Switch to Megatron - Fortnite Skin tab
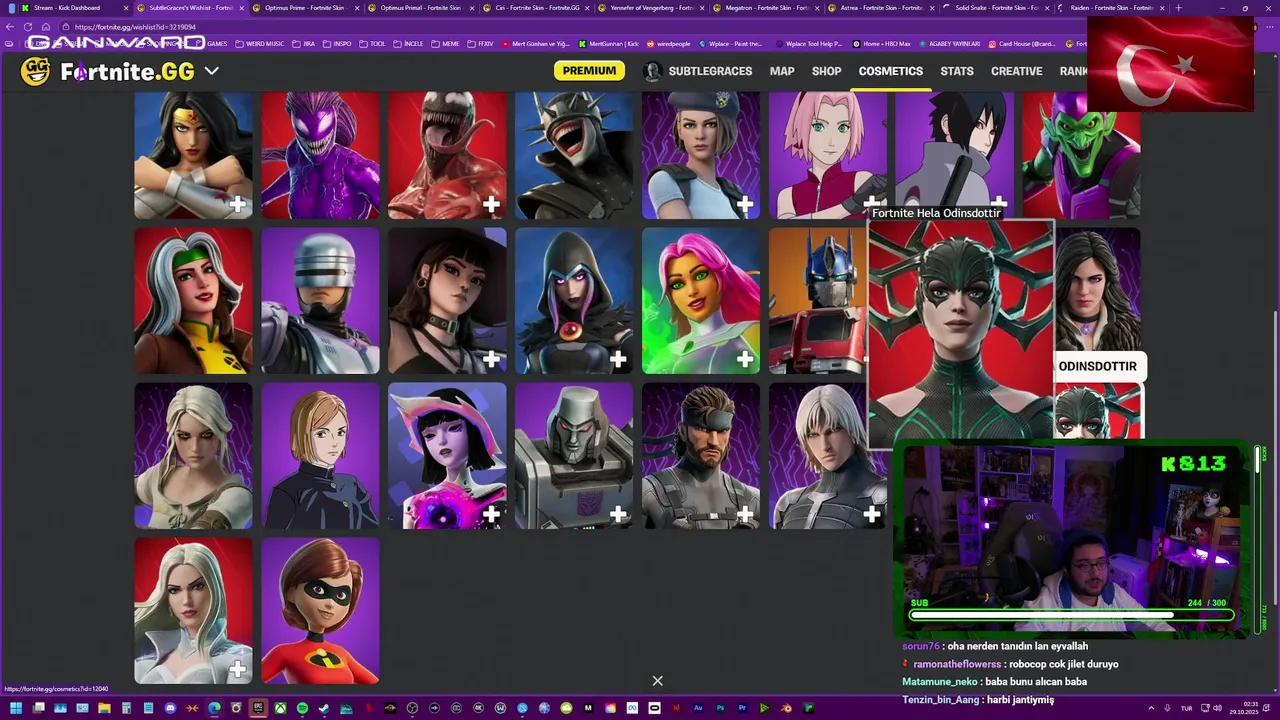The image size is (1280, 720). pos(766,8)
